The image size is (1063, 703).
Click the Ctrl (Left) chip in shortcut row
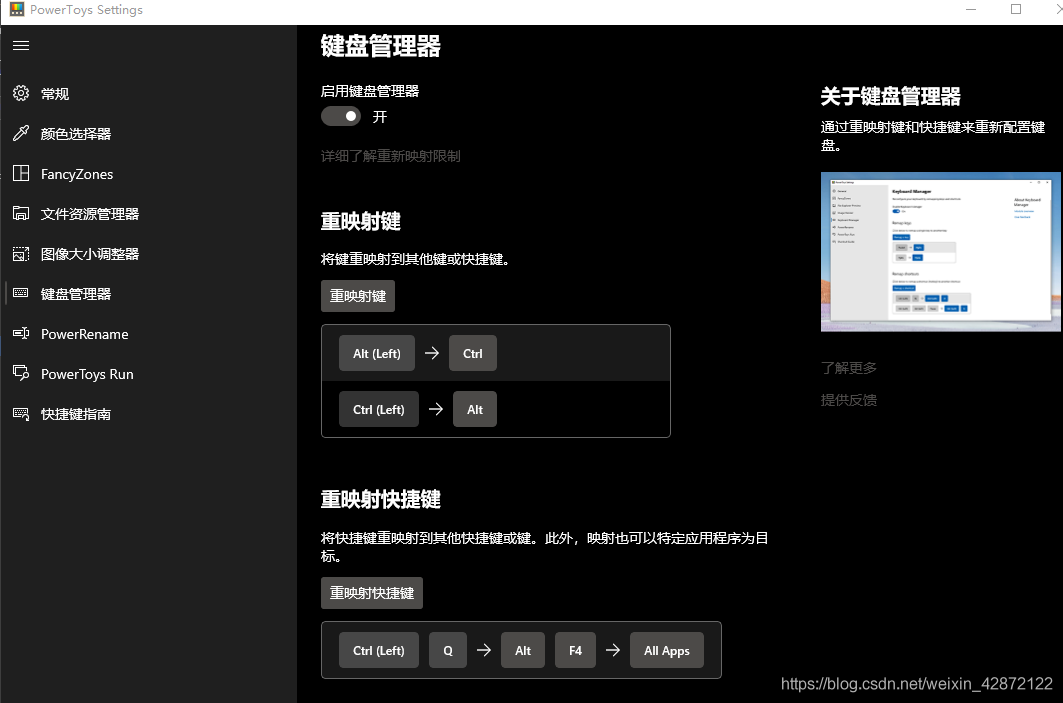[x=379, y=650]
